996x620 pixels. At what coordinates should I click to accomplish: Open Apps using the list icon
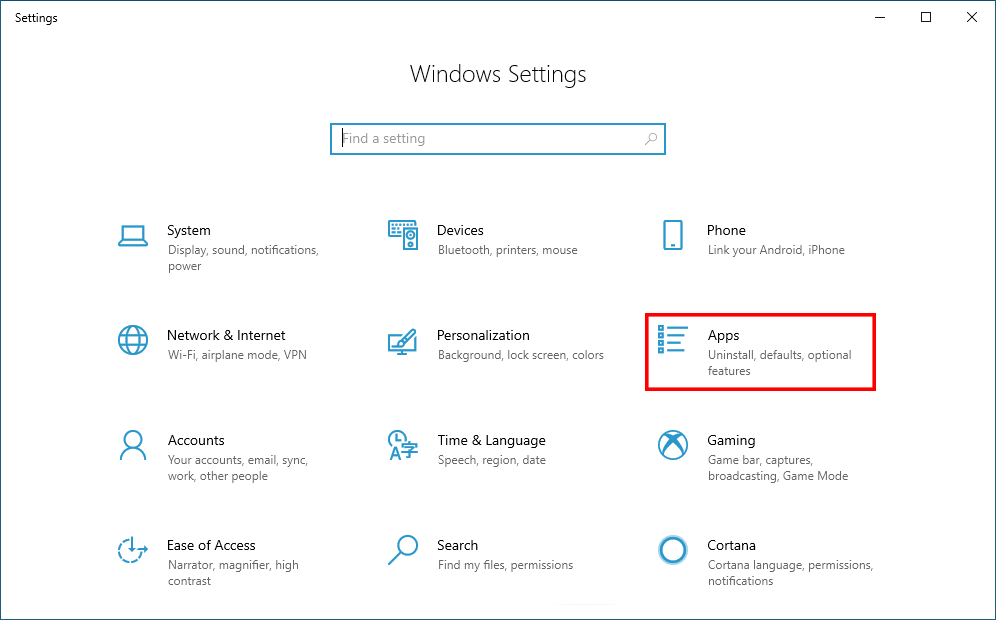point(672,340)
